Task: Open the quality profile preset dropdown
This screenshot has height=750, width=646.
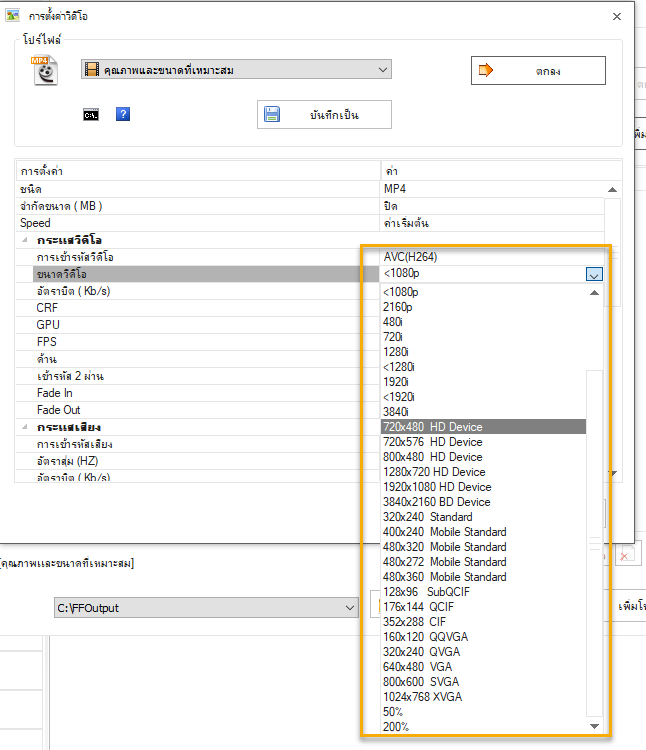Action: click(383, 70)
